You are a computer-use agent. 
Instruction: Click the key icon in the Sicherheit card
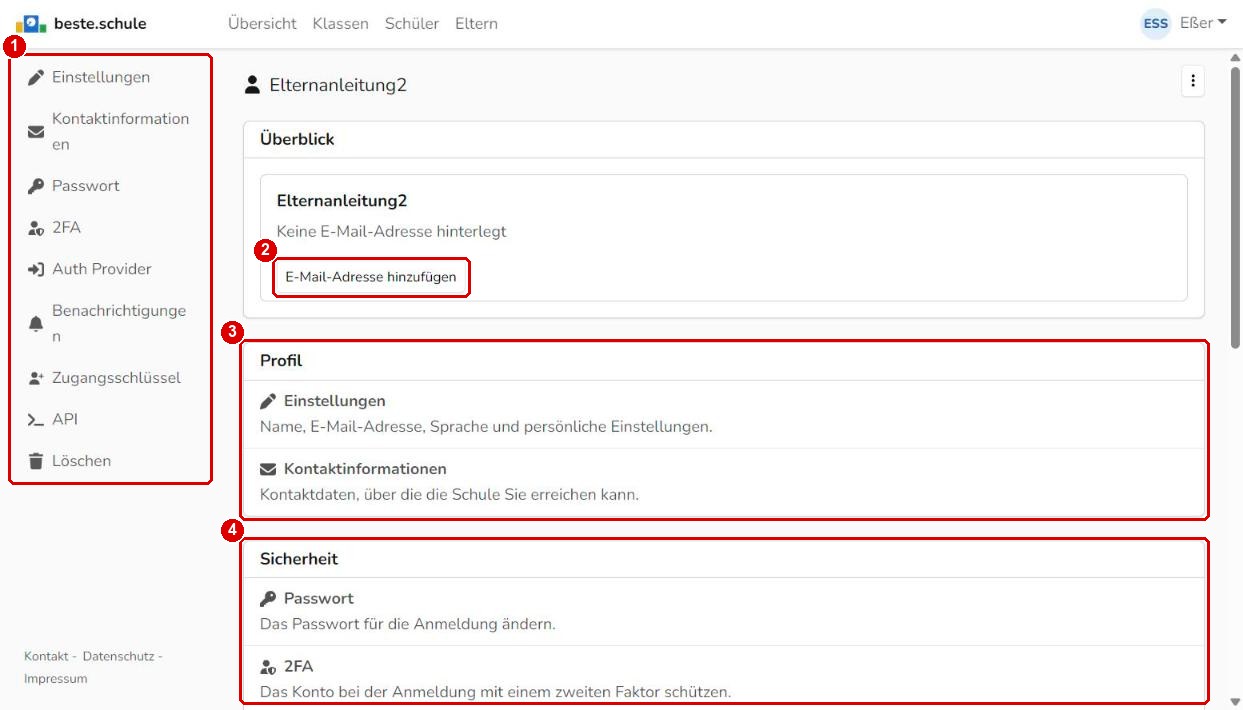267,599
